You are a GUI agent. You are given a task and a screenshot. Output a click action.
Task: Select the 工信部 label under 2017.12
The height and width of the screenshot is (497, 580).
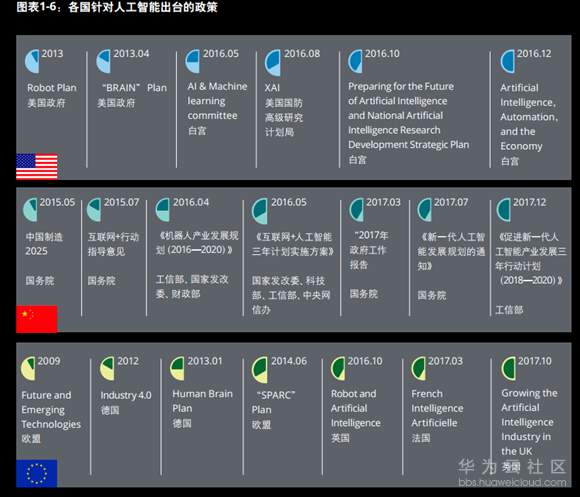(509, 310)
